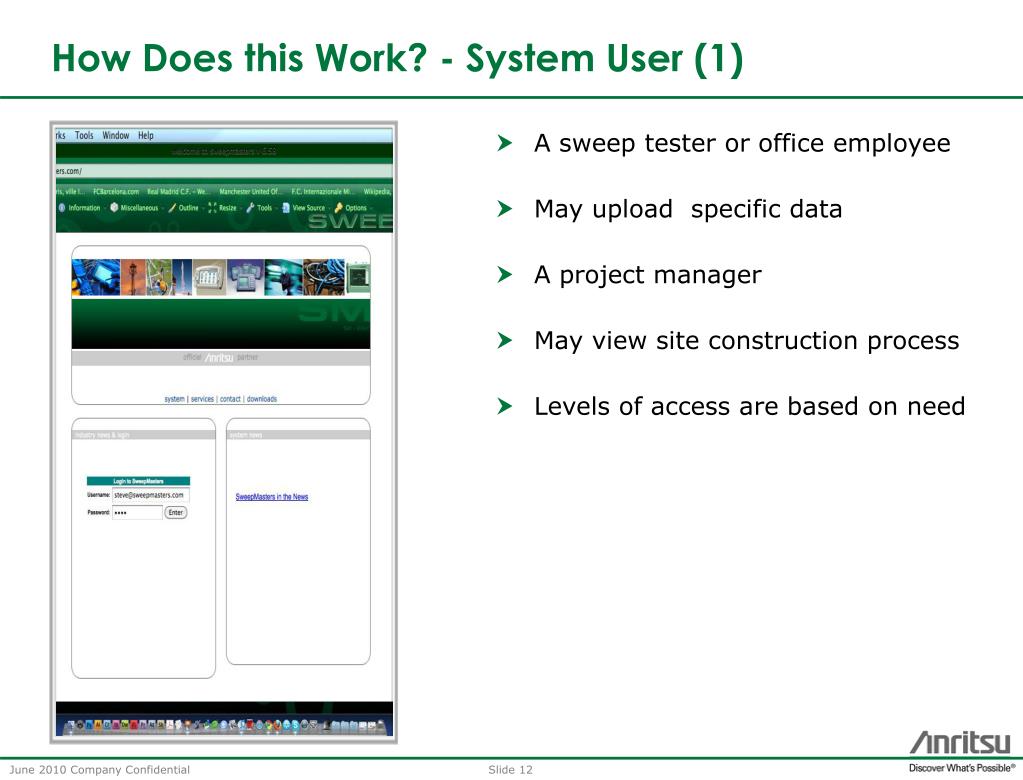Click the View Source page icon

[x=286, y=207]
